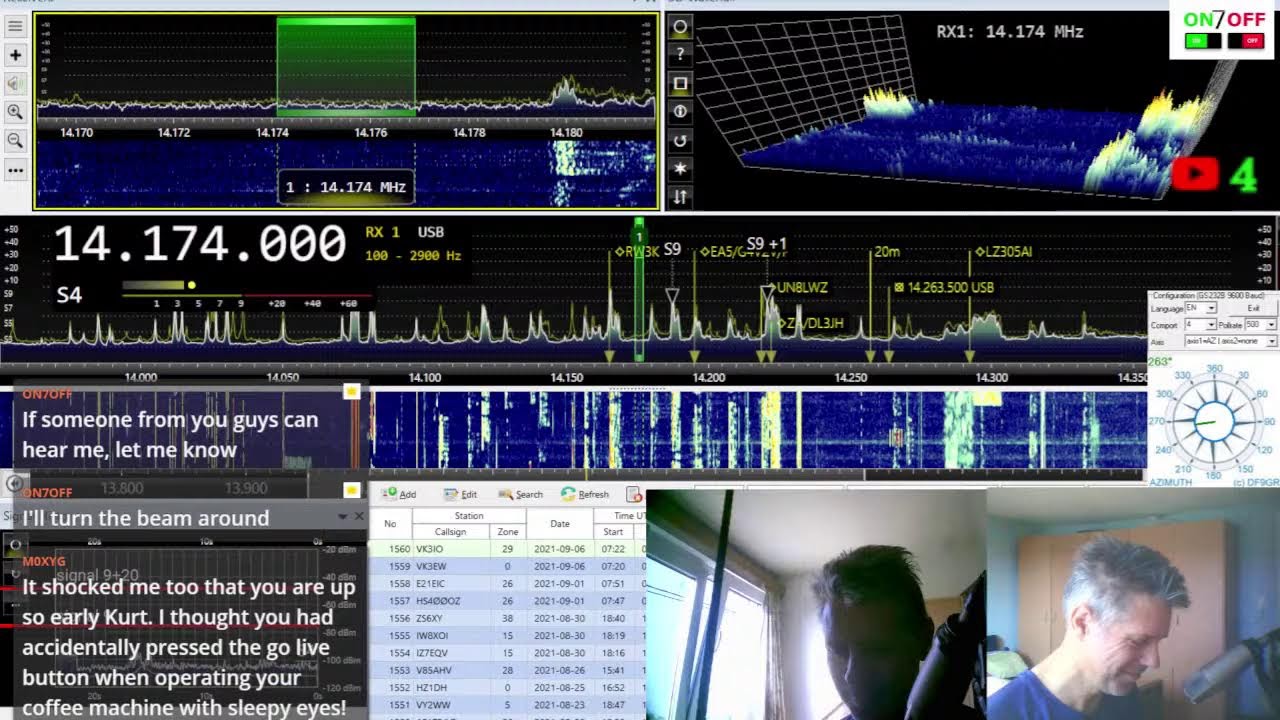
Task: Click the Exit button in Configuration
Action: (x=1253, y=309)
